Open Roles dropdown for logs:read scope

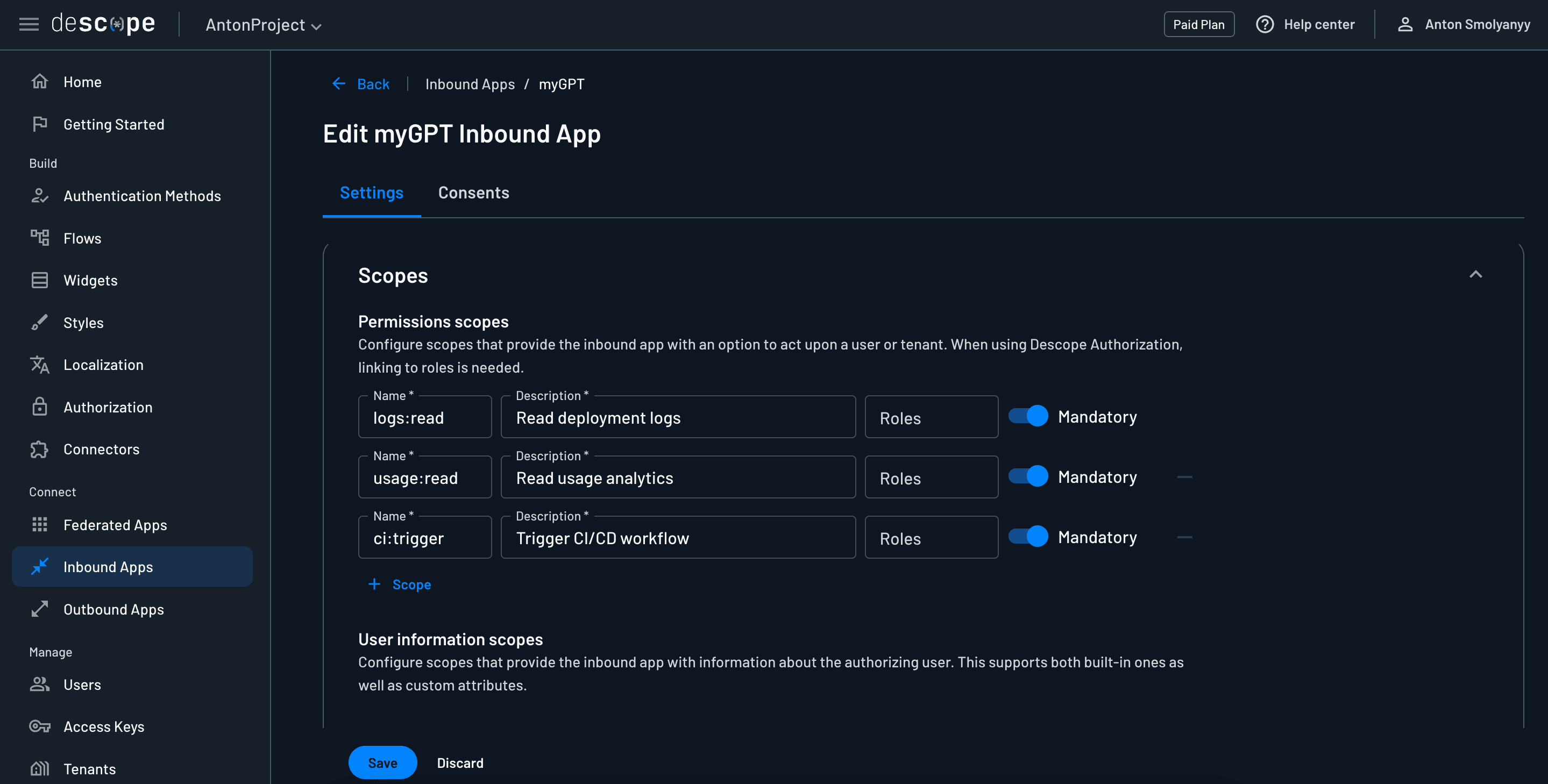931,417
